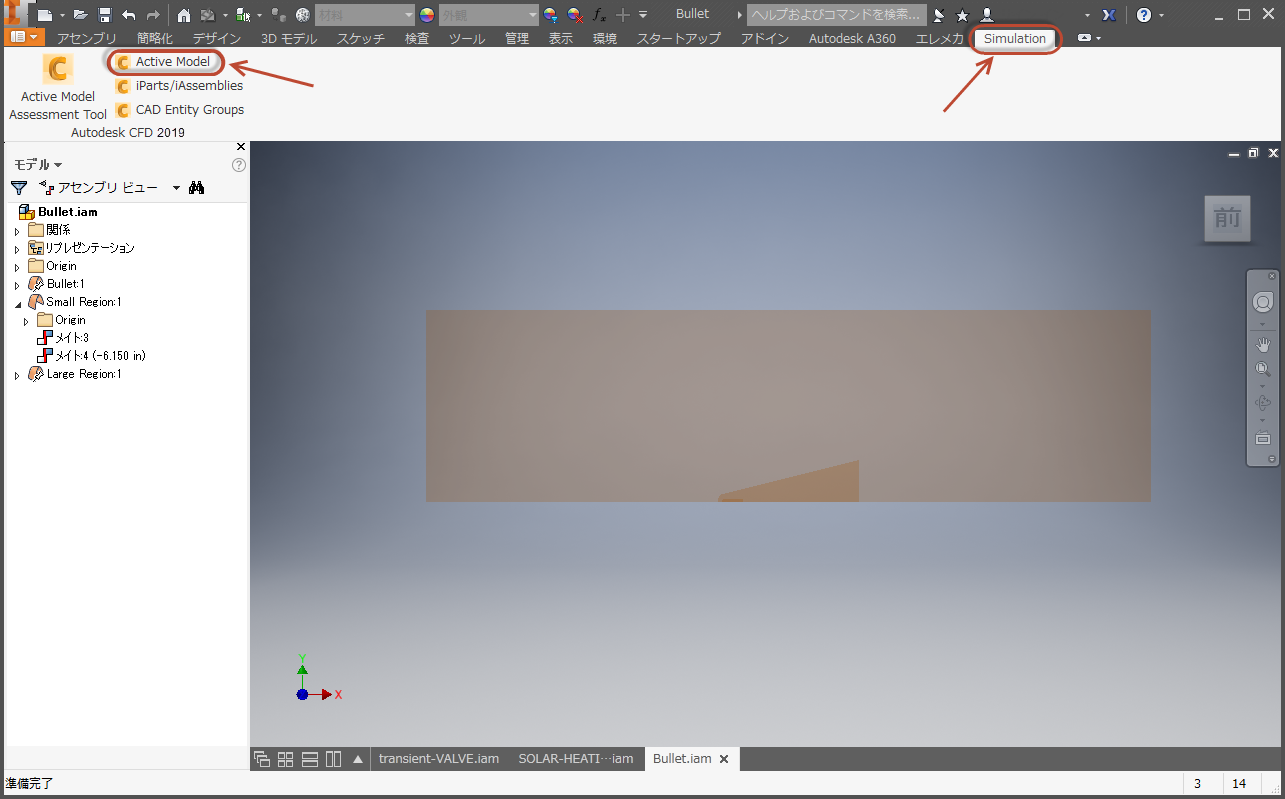
Task: Switch to the transient-VALVE.iam document tab
Action: [x=438, y=759]
